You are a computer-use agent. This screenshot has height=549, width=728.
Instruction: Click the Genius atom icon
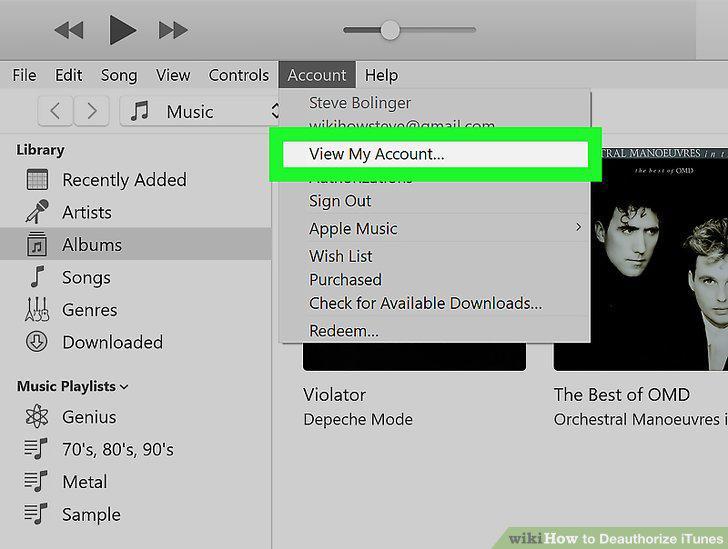(x=37, y=416)
